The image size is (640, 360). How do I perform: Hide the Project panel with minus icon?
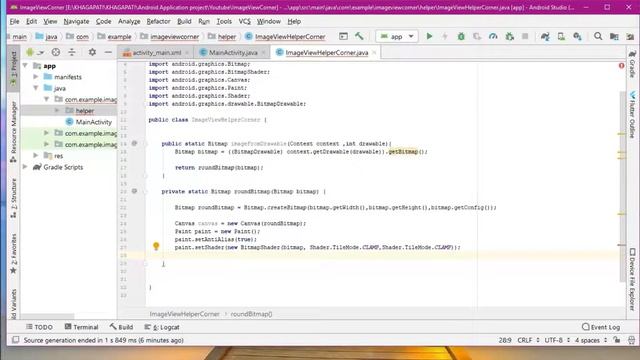(x=108, y=52)
